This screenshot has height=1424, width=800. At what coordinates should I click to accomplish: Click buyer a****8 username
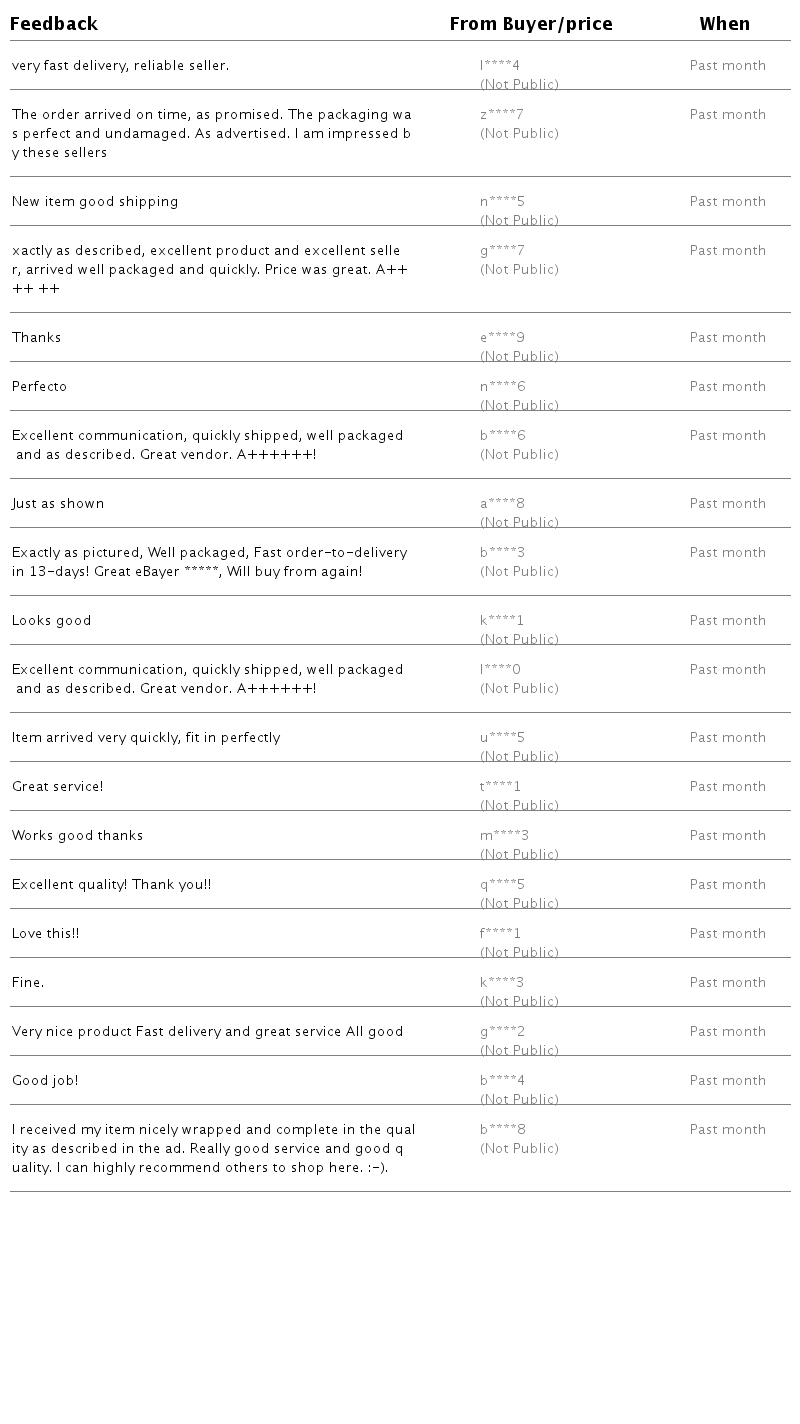point(502,504)
